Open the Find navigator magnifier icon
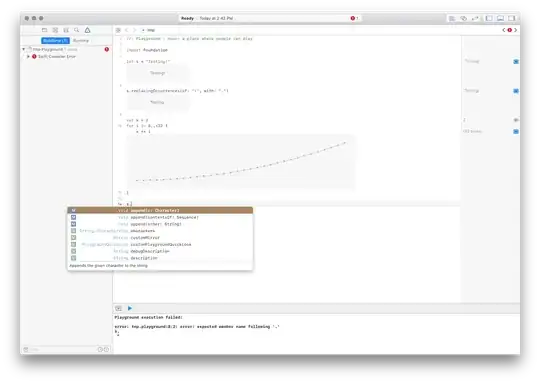Viewport: 540px width, 383px height. 76,30
